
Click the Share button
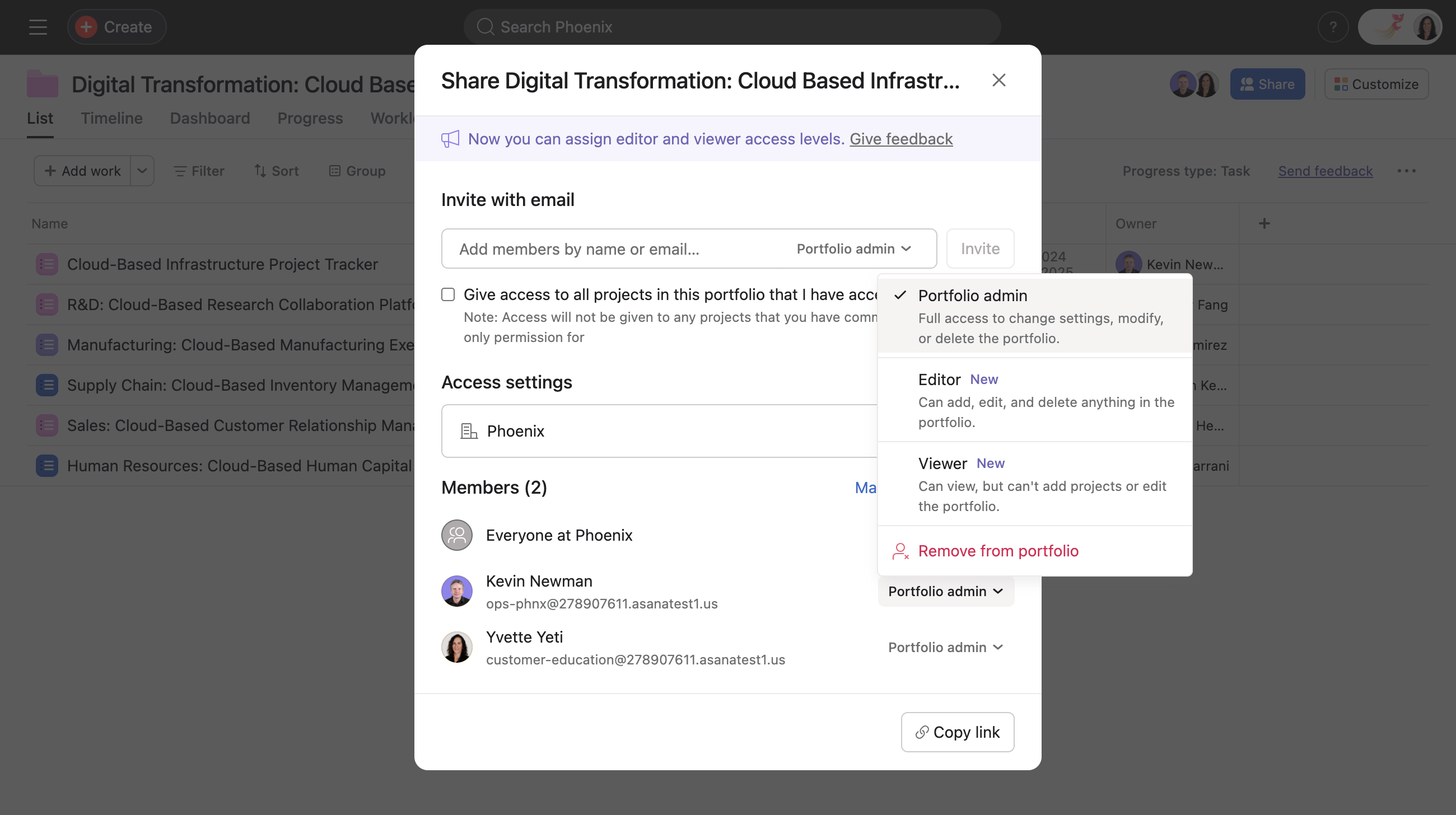[1267, 83]
